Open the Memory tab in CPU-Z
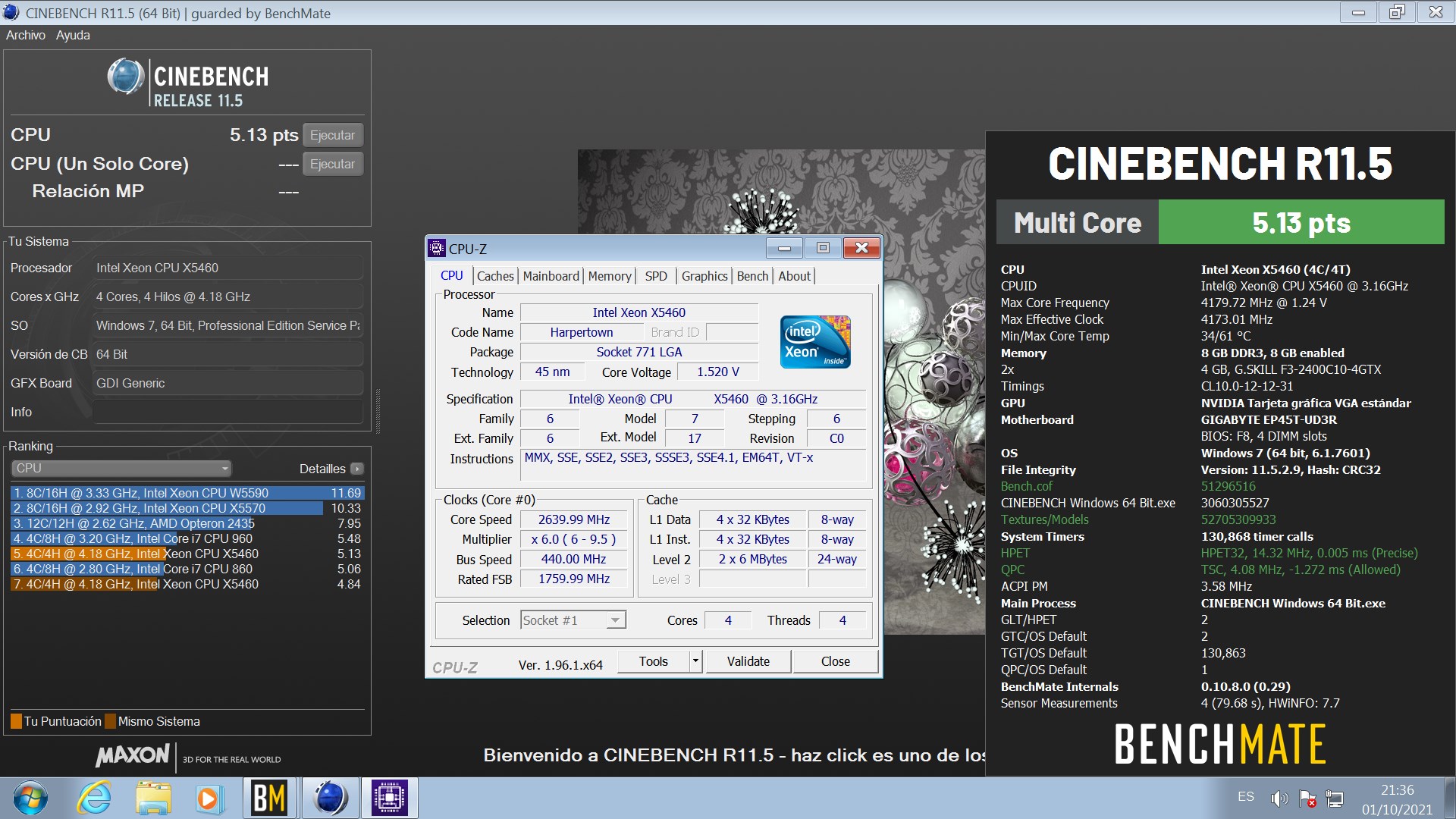Viewport: 1456px width, 819px height. tap(610, 276)
